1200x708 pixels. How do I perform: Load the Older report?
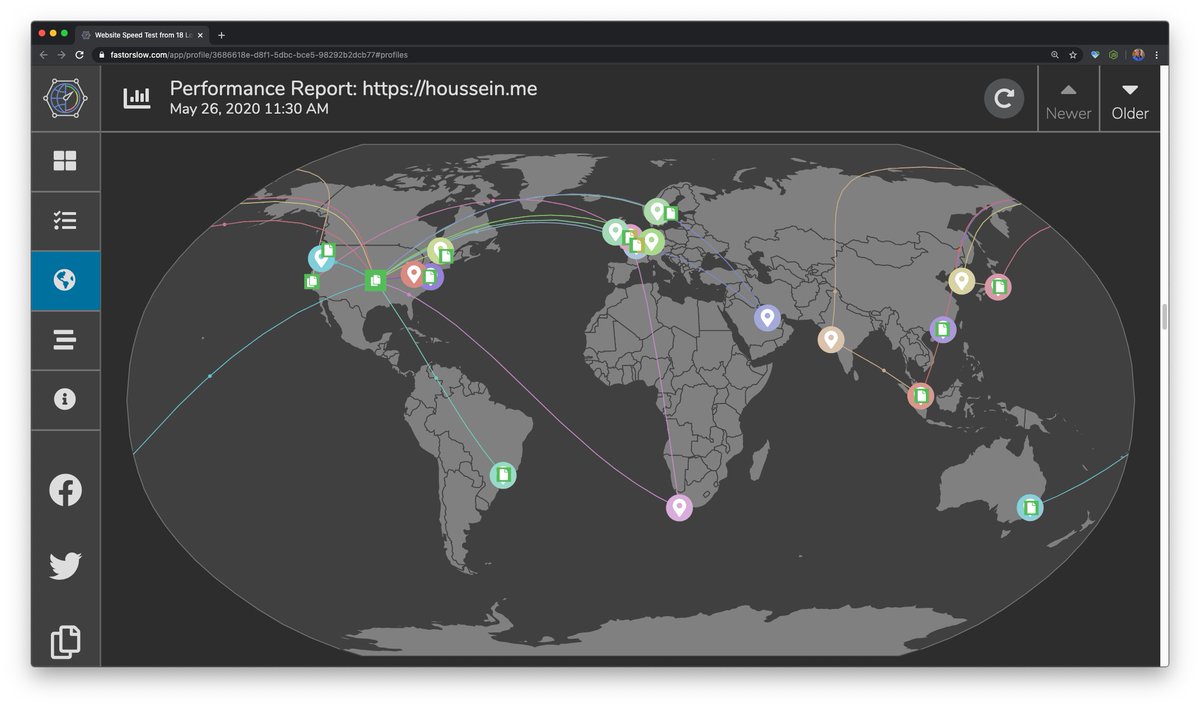point(1129,98)
